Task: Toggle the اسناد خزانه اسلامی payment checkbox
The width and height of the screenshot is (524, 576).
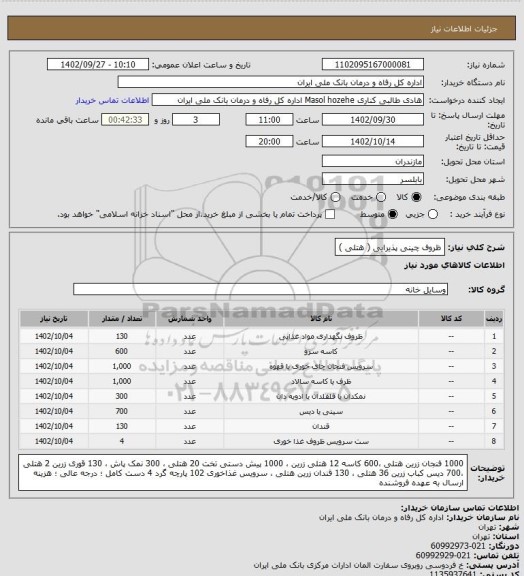Action: (x=330, y=214)
